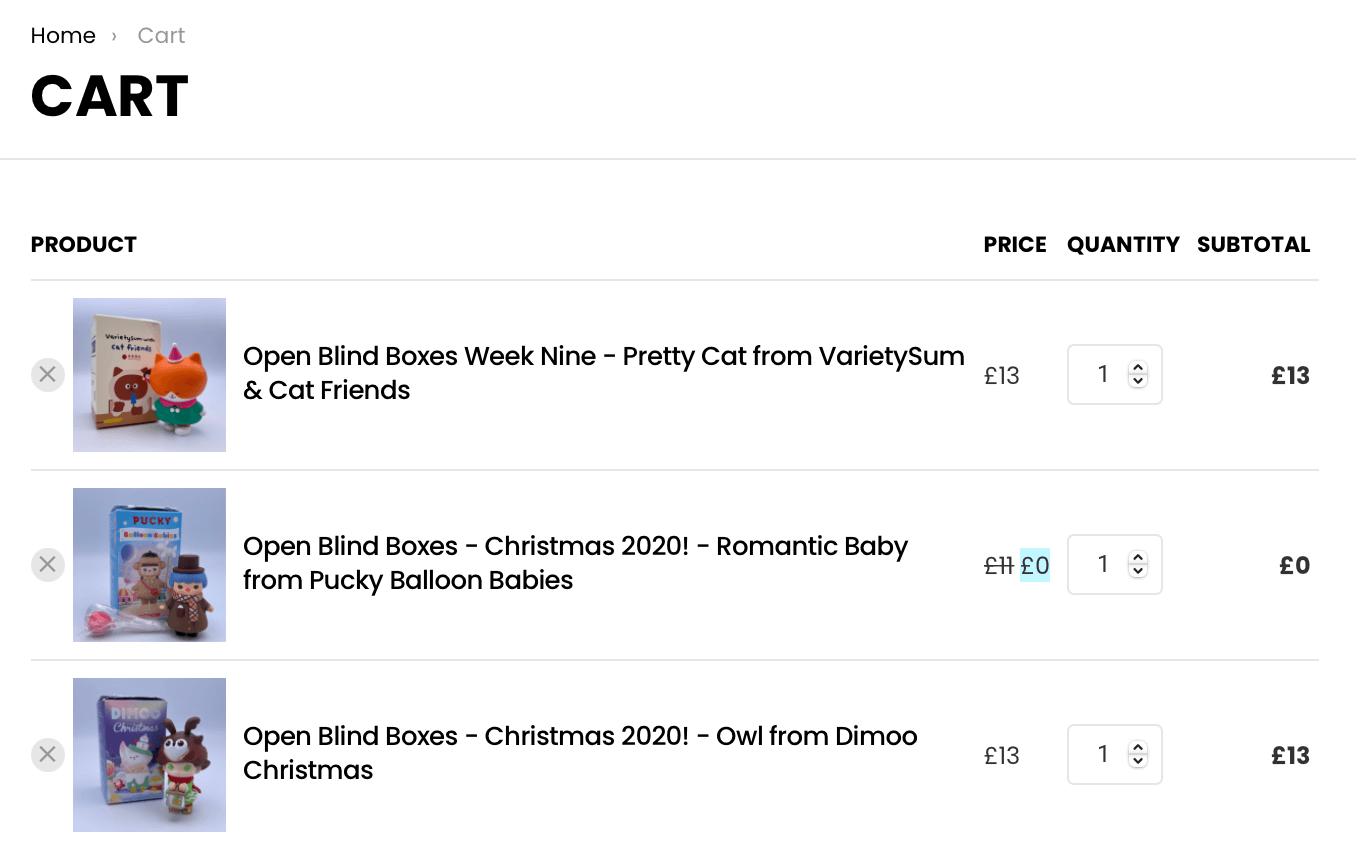Increase quantity of Romantic Baby item
The height and width of the screenshot is (842, 1356).
pyautogui.click(x=1138, y=558)
